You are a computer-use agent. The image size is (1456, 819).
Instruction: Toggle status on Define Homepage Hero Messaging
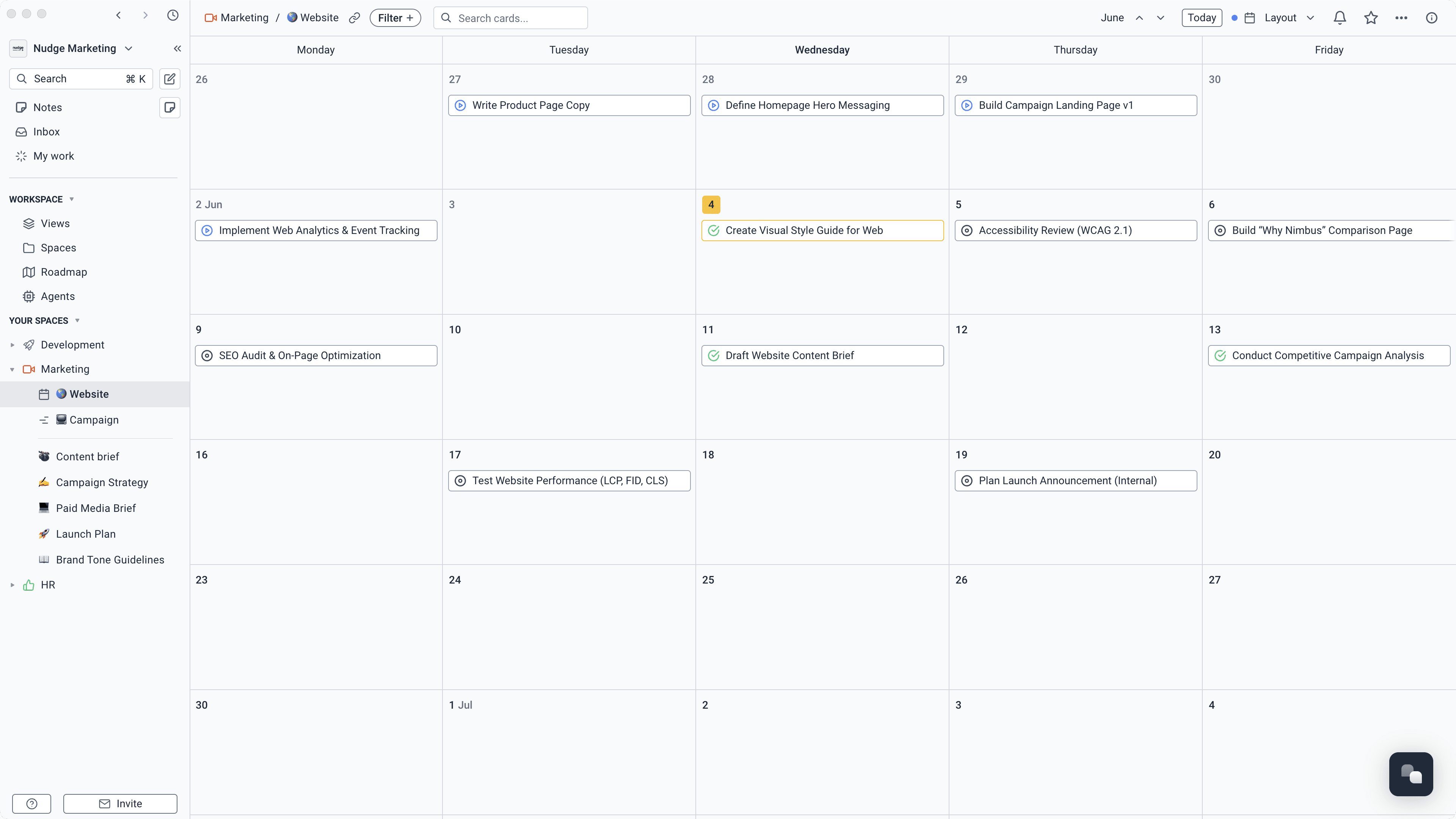point(714,106)
